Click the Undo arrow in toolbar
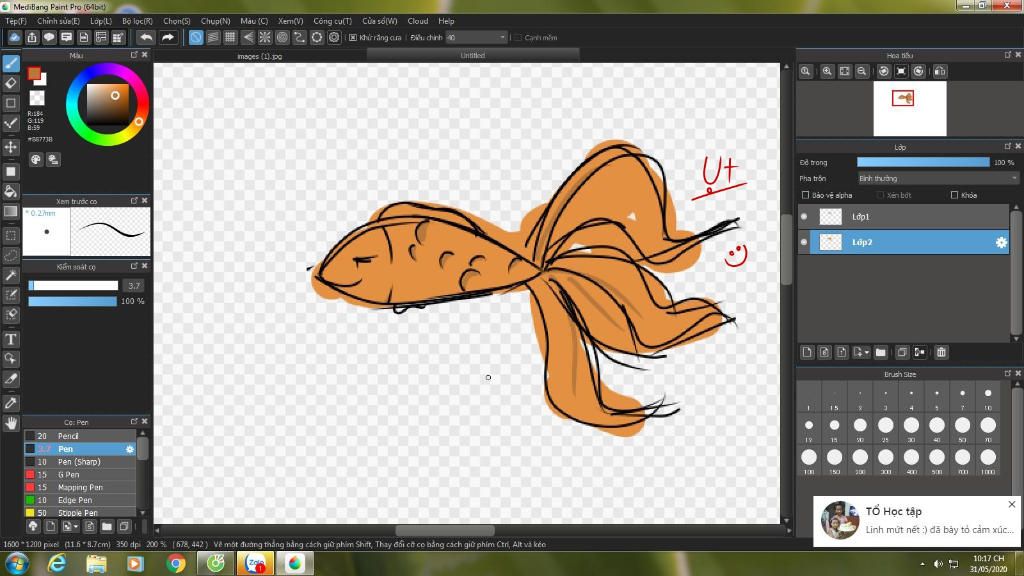1024x576 pixels. (146, 37)
